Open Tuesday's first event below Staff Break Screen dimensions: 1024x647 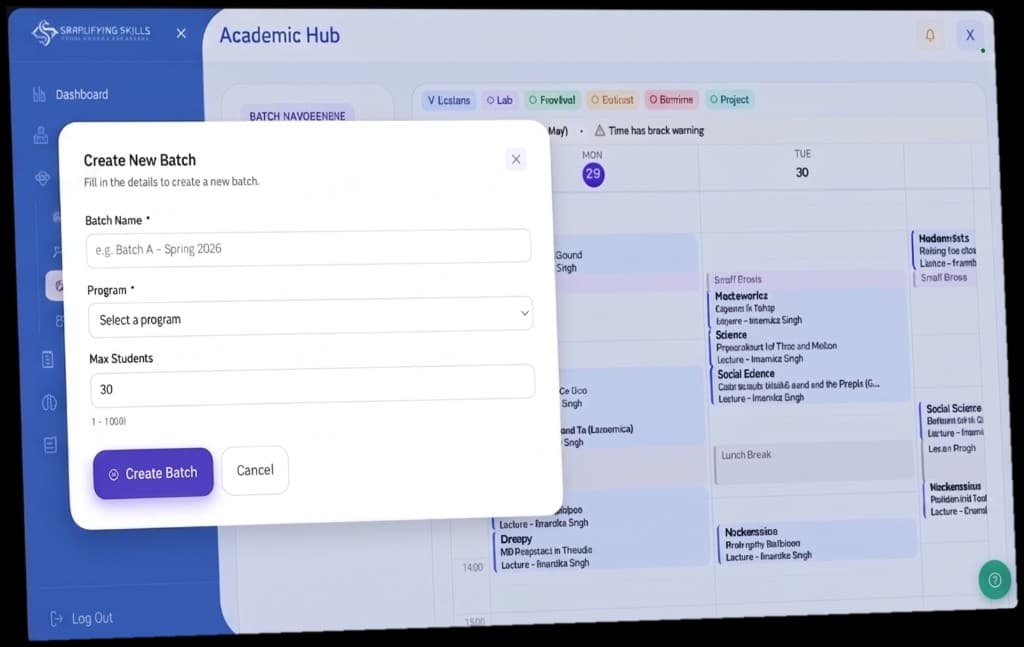pos(805,308)
